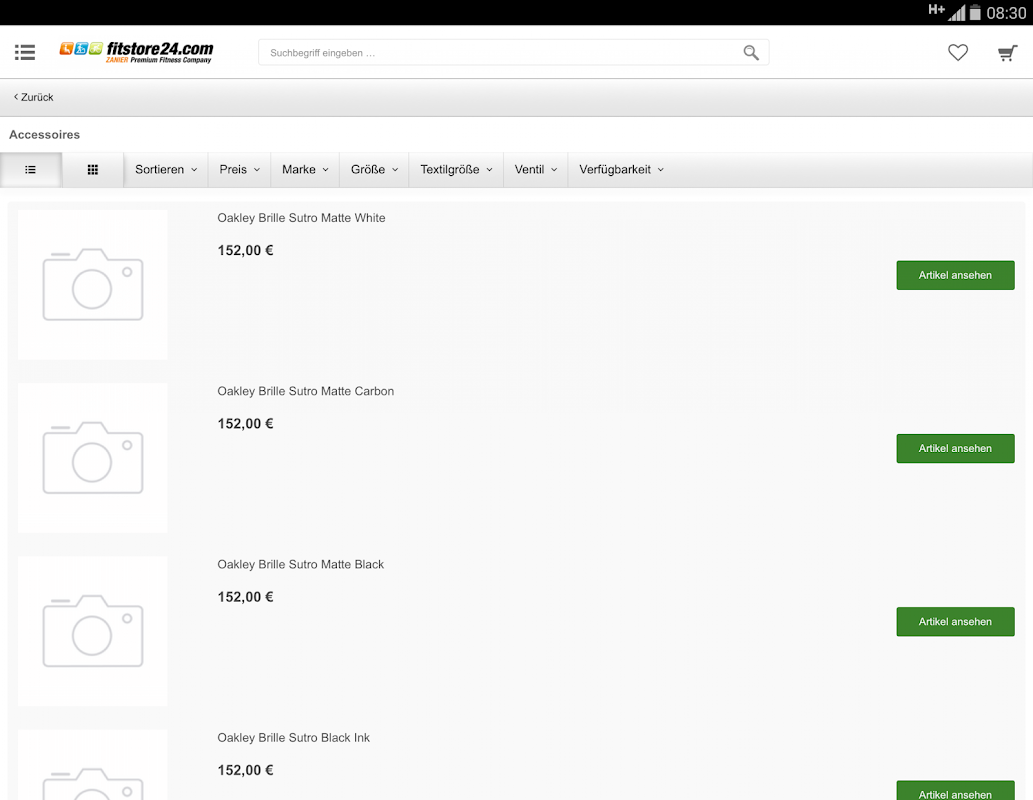Expand the Verfügbarkeit filter dropdown
Viewport: 1033px width, 800px height.
[621, 170]
